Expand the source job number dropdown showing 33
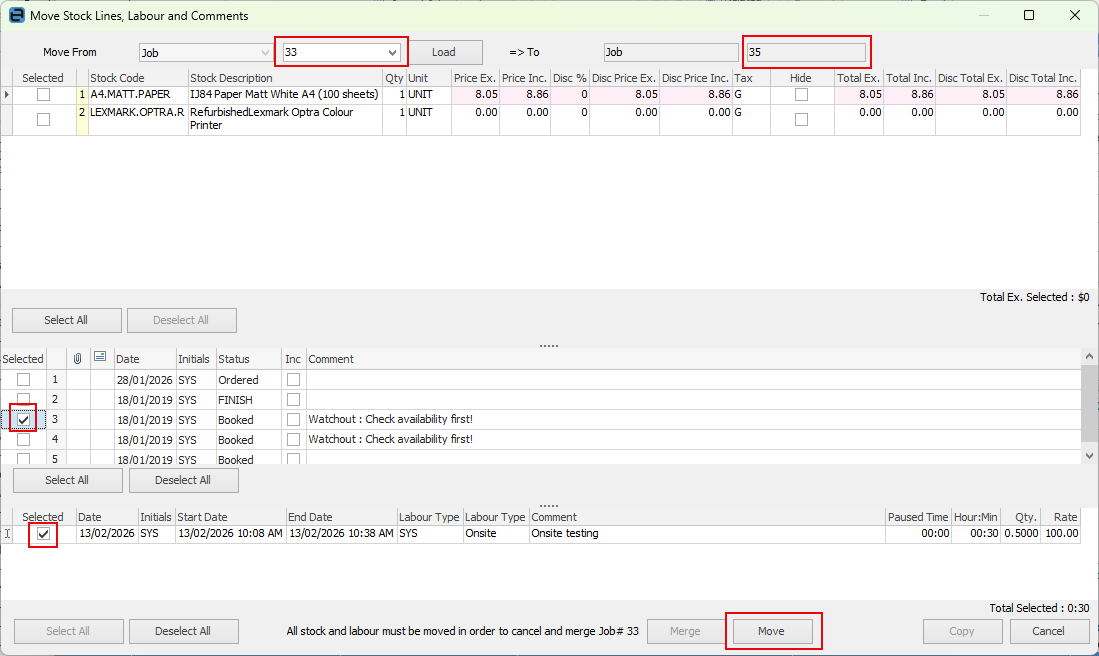This screenshot has width=1099, height=656. (392, 53)
